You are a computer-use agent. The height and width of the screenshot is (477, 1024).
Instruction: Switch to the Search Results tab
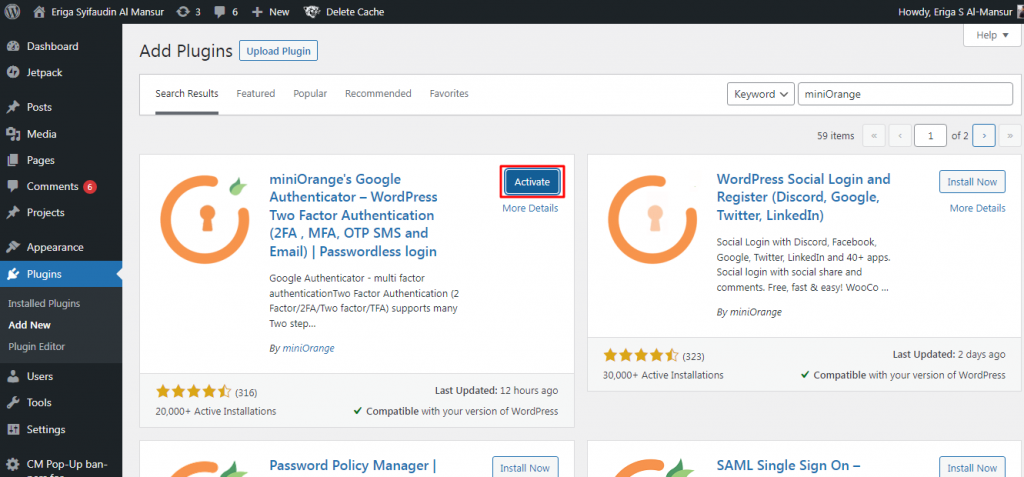tap(187, 94)
